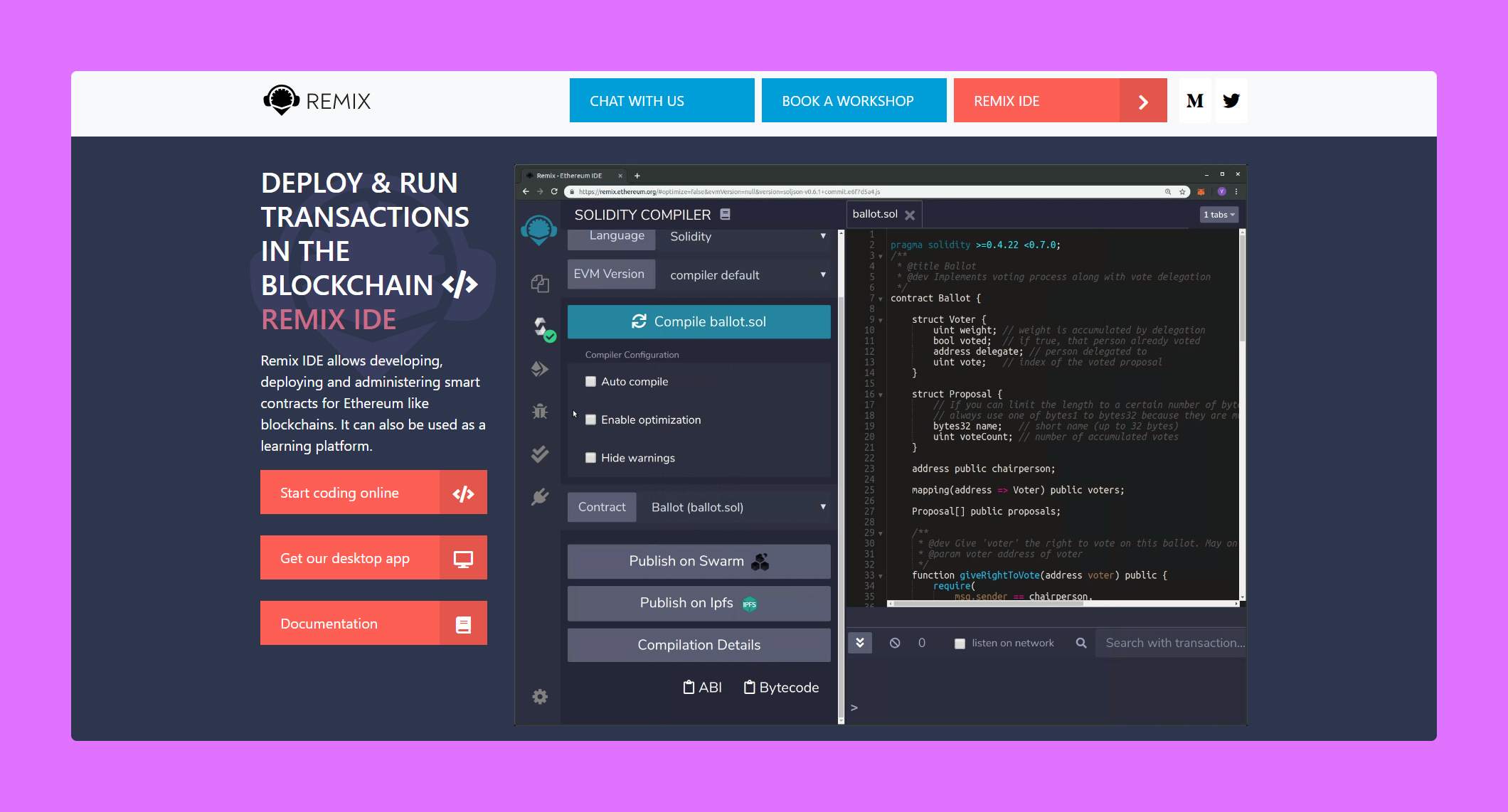Click CHAT WITH US button

click(662, 101)
